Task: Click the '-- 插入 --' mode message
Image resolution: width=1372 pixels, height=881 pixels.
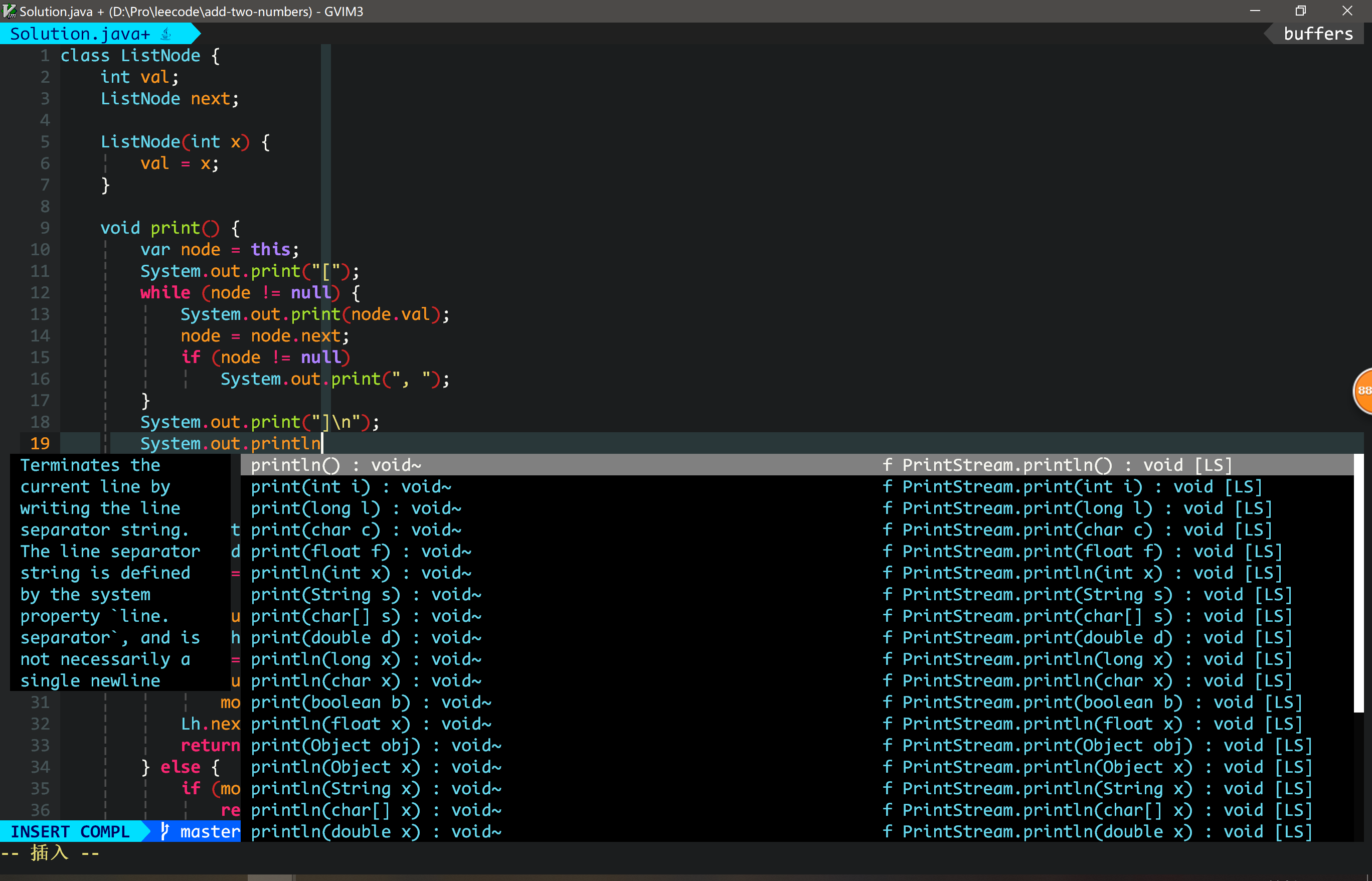Action: pyautogui.click(x=50, y=853)
